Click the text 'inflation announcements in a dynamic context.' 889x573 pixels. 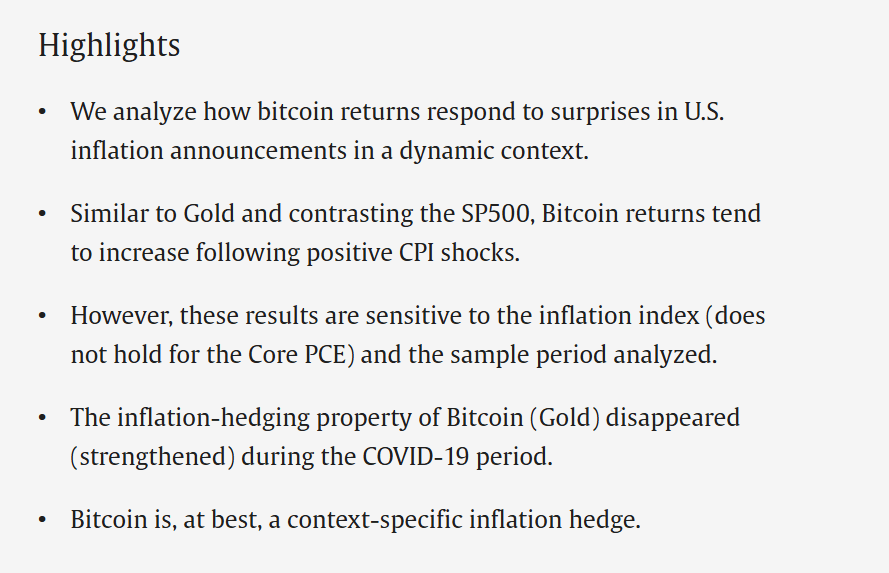click(x=329, y=151)
